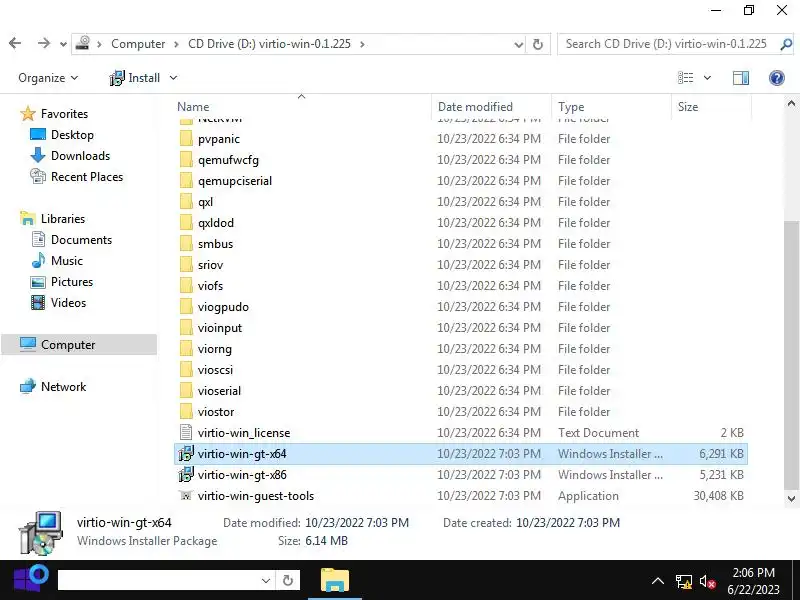This screenshot has width=800, height=600.
Task: Select the vioscsi folder name
Action: 215,370
